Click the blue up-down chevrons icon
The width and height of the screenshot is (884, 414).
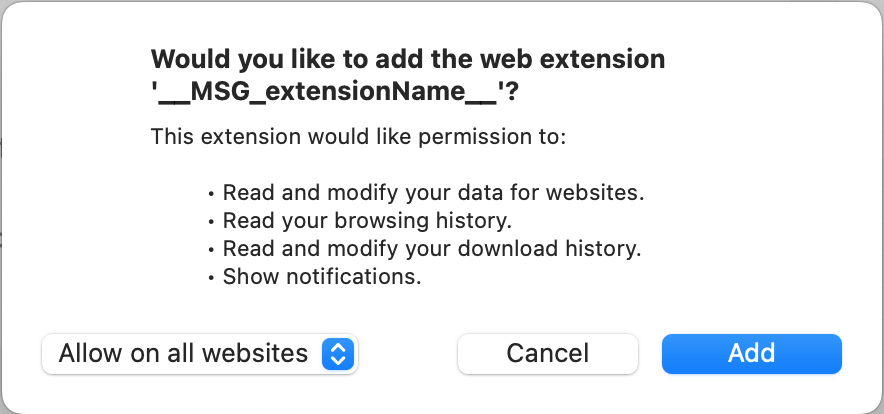tap(338, 353)
